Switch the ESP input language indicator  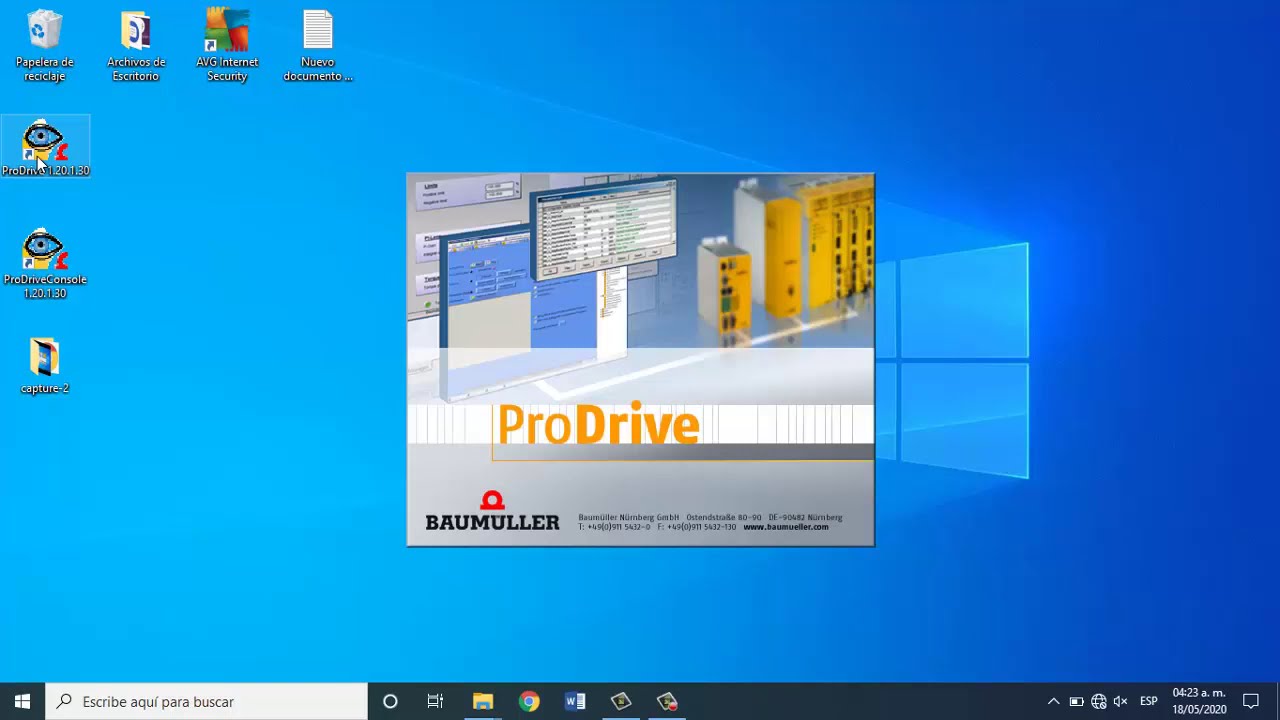coord(1149,702)
